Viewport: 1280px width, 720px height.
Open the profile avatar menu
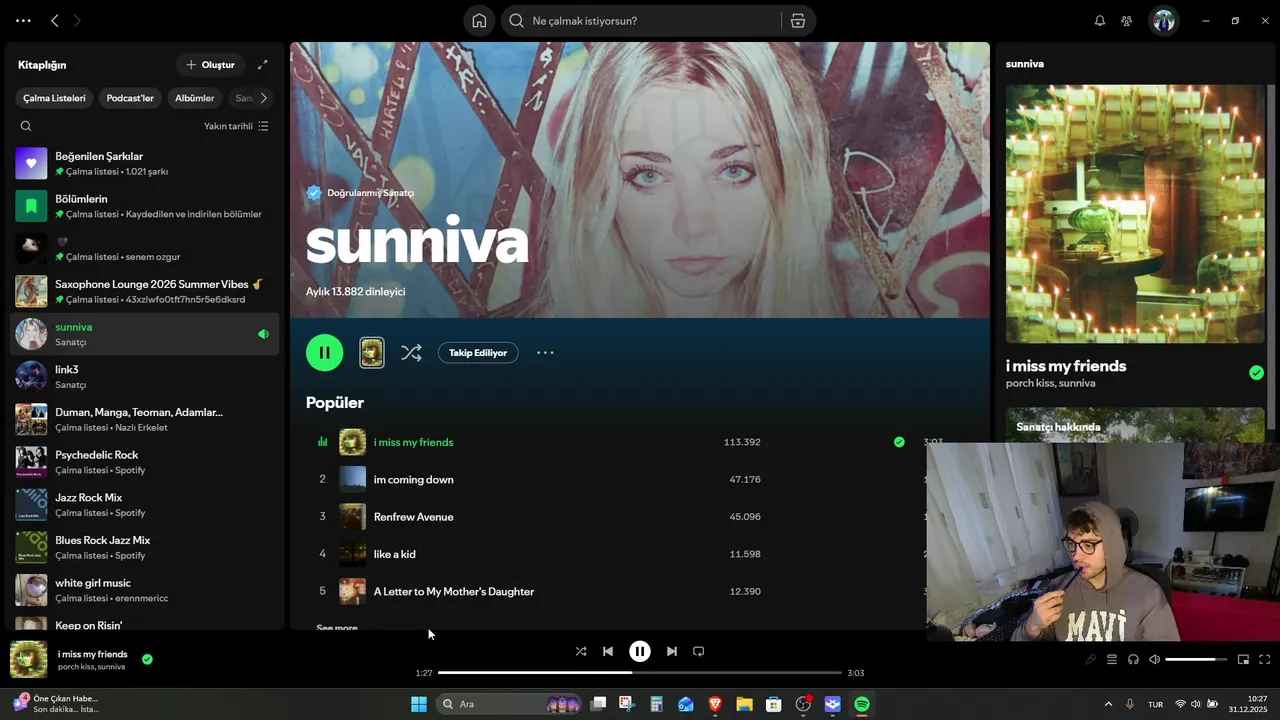coord(1163,21)
